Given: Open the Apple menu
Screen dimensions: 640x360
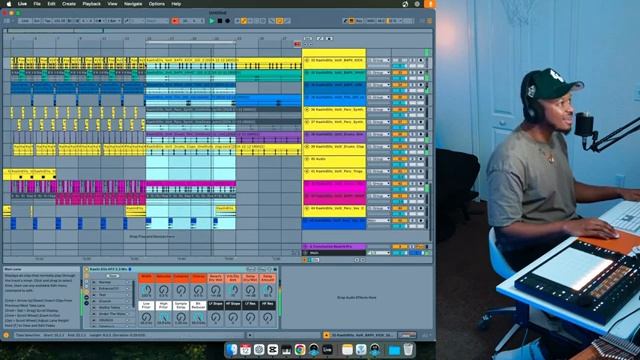Looking at the screenshot, I should (x=8, y=4).
